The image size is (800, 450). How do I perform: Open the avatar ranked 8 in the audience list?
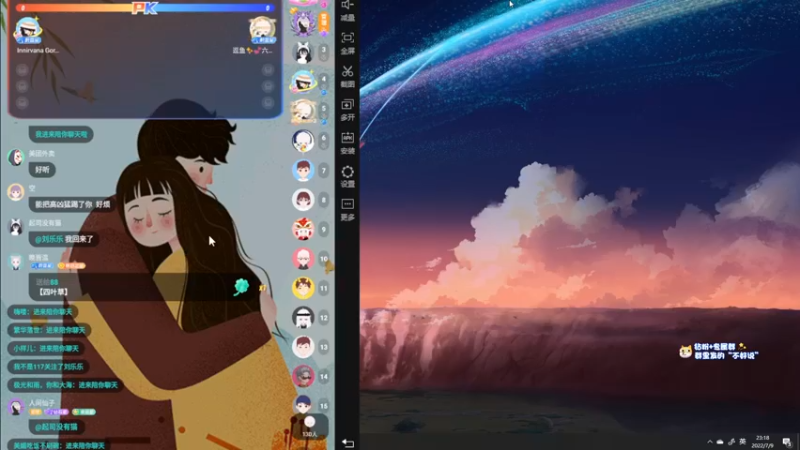(303, 200)
